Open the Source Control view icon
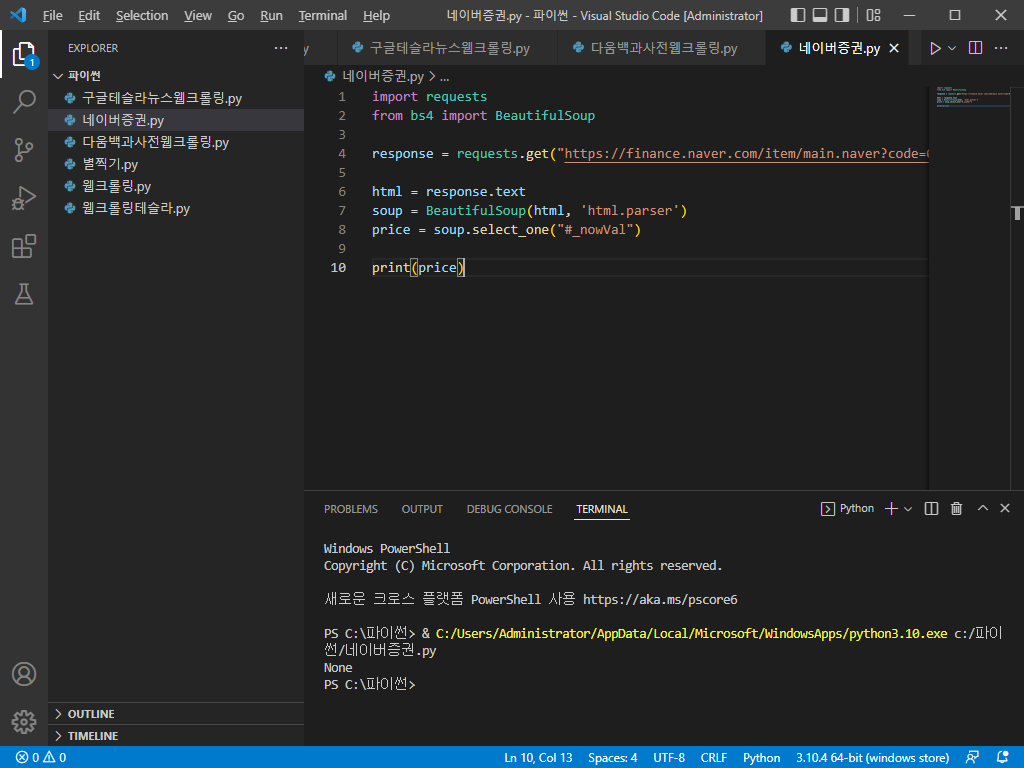 pyautogui.click(x=24, y=150)
